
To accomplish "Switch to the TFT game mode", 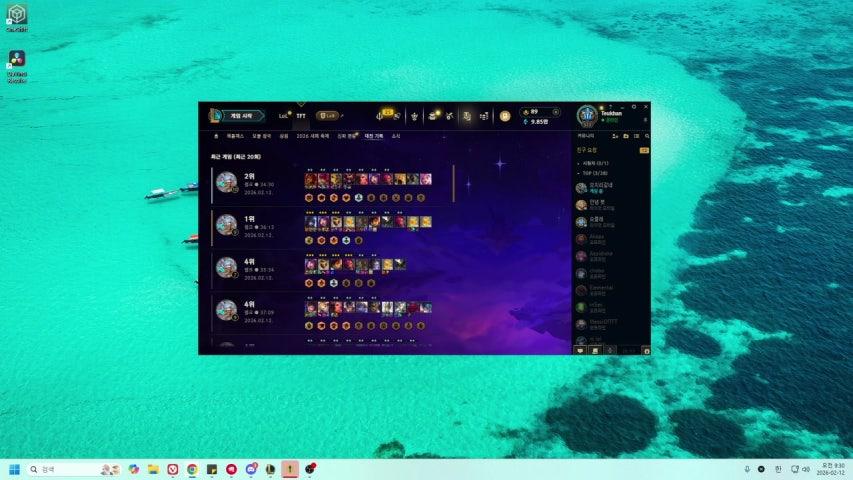I will point(301,116).
